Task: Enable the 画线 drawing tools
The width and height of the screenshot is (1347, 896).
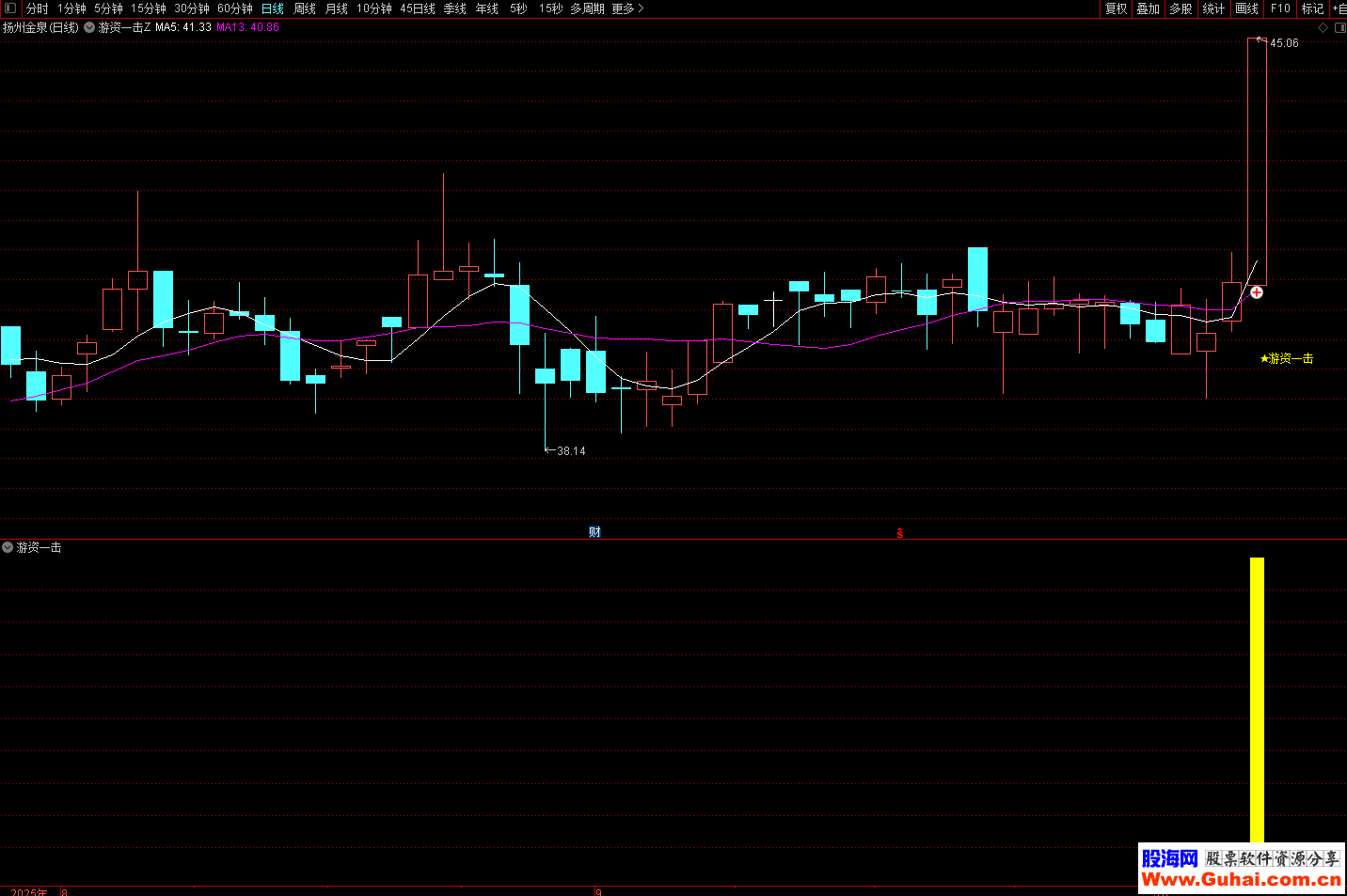Action: (x=1246, y=8)
